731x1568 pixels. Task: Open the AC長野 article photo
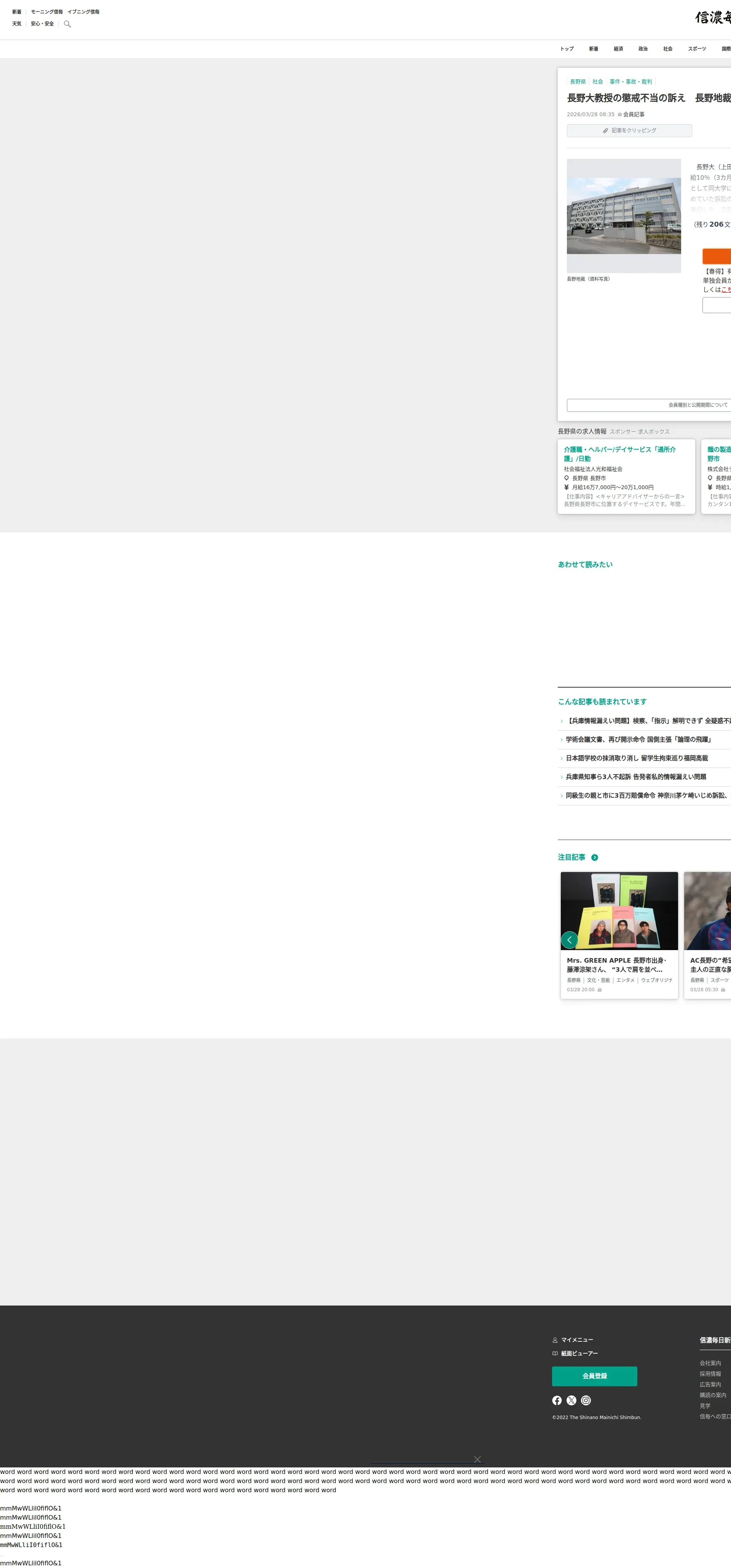(x=707, y=911)
